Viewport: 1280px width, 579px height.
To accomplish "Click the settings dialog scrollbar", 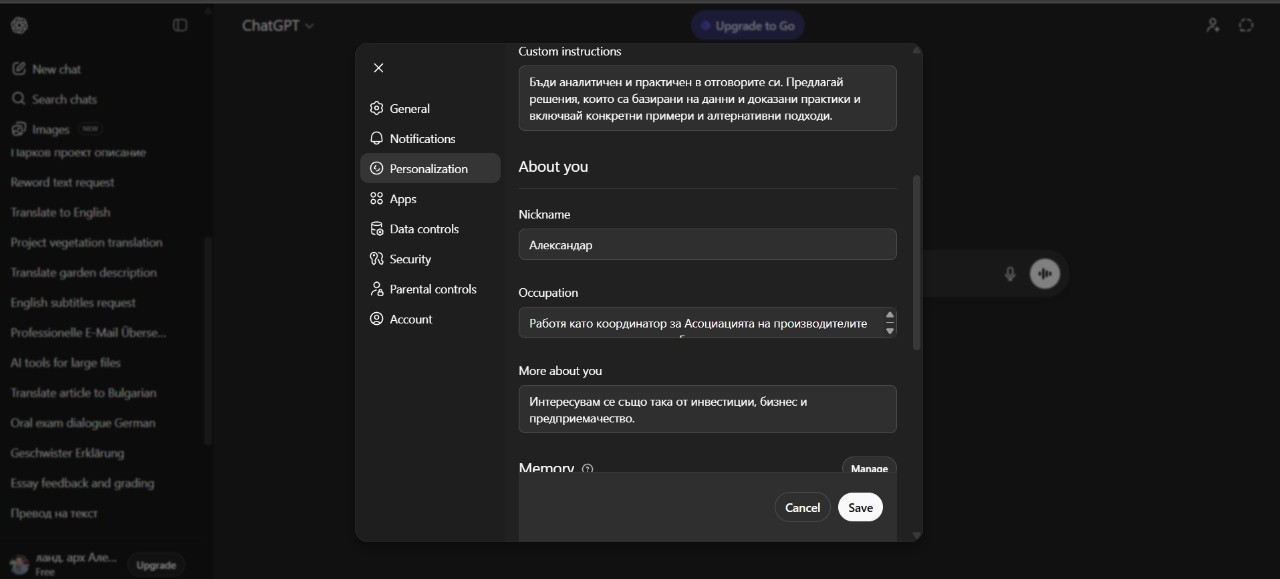I will 916,262.
